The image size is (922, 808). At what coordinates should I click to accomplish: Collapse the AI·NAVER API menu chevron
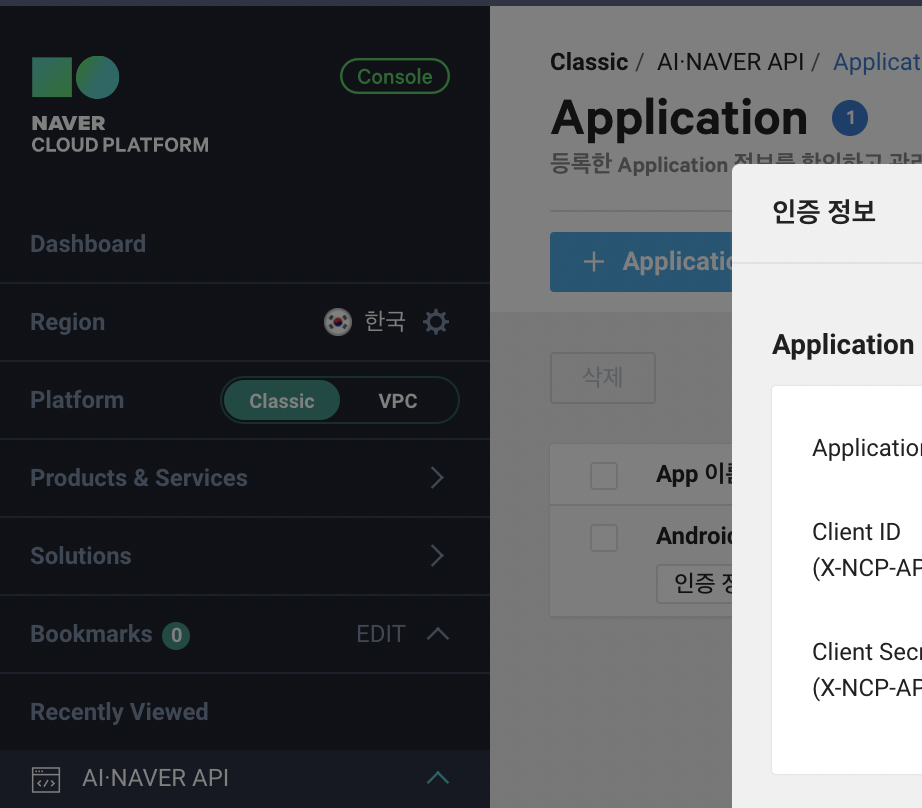pos(437,778)
